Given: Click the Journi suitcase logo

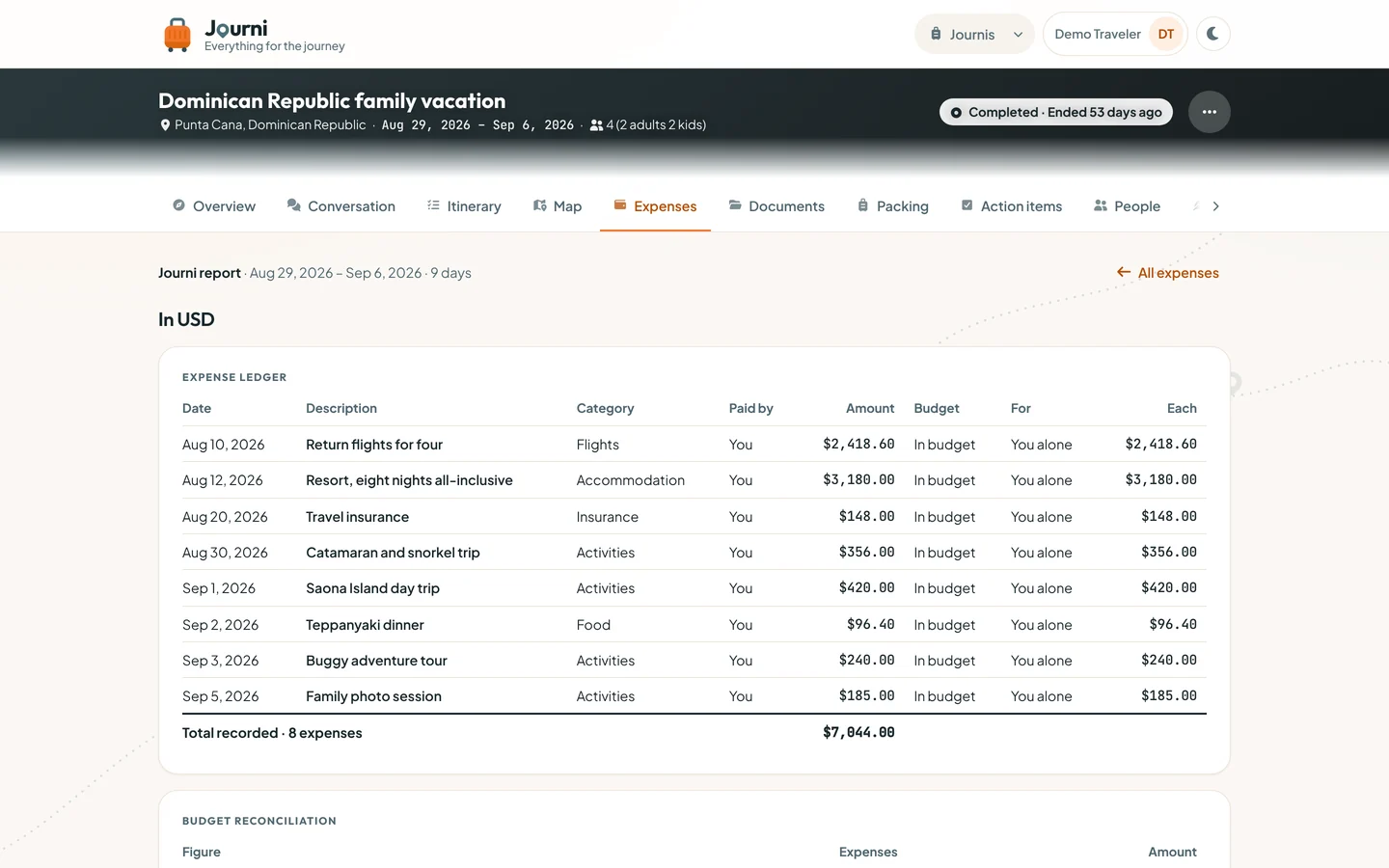Looking at the screenshot, I should 177,35.
